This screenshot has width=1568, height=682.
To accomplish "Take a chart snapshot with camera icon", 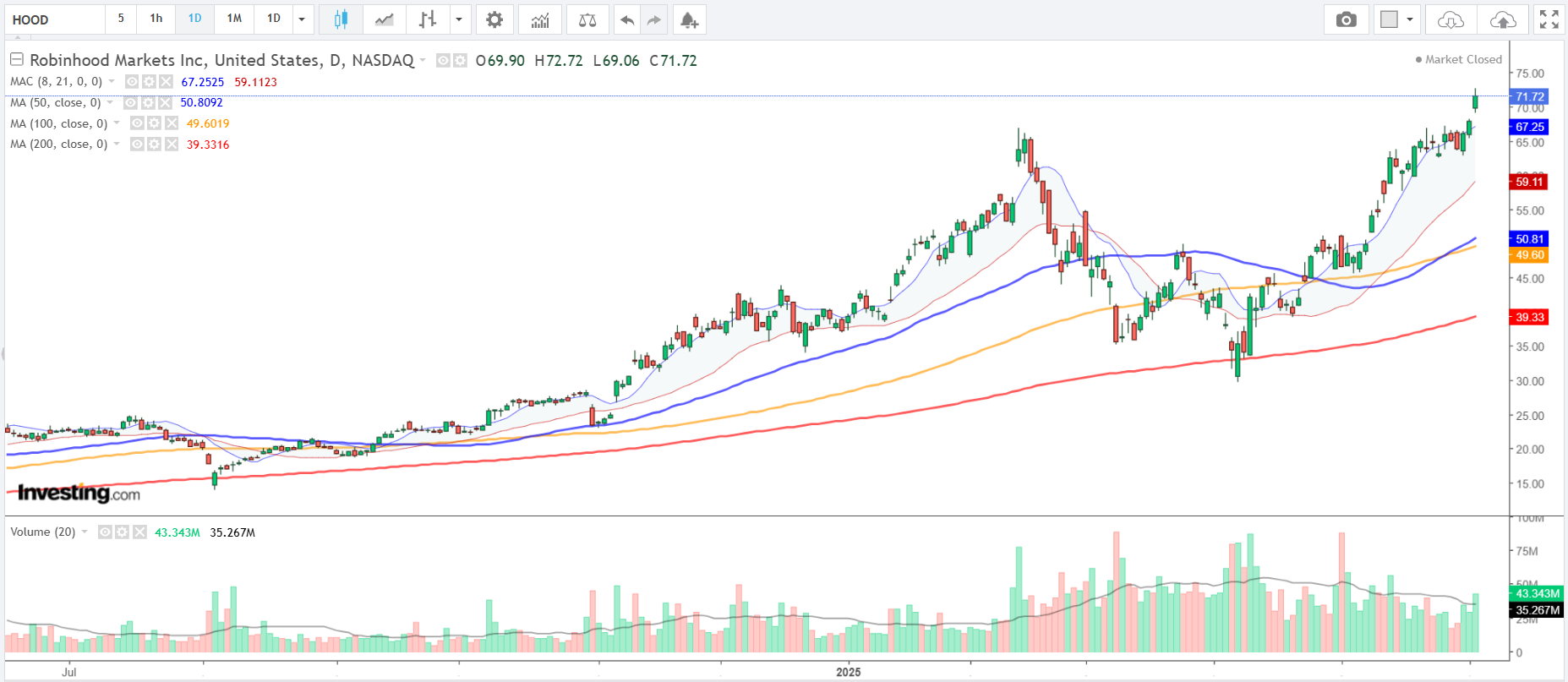I will pos(1346,19).
